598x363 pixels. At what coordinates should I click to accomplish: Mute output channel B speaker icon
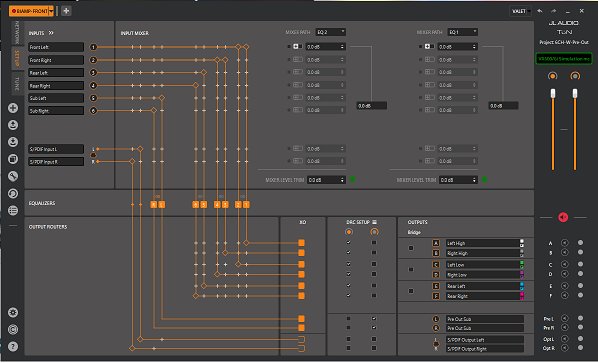[x=564, y=252]
